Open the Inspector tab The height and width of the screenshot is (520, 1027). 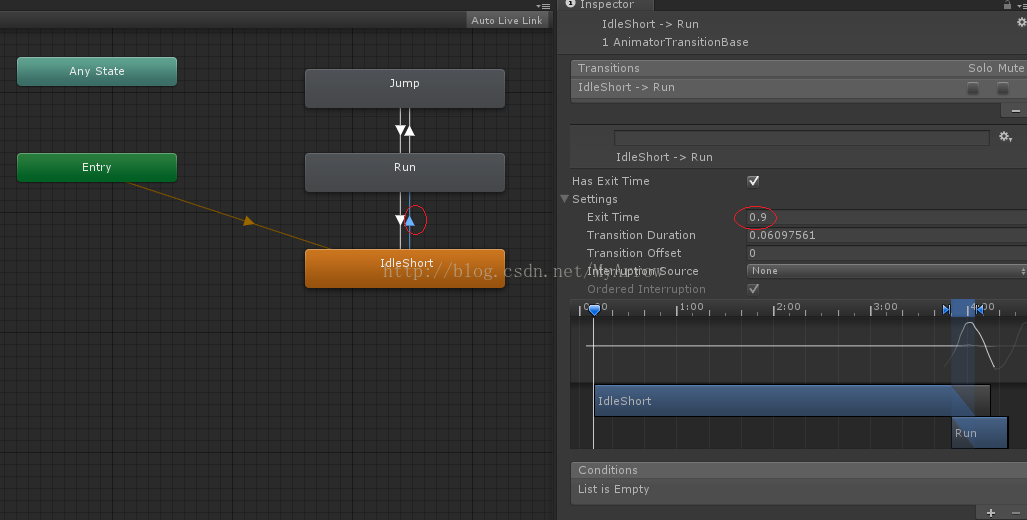pos(606,5)
